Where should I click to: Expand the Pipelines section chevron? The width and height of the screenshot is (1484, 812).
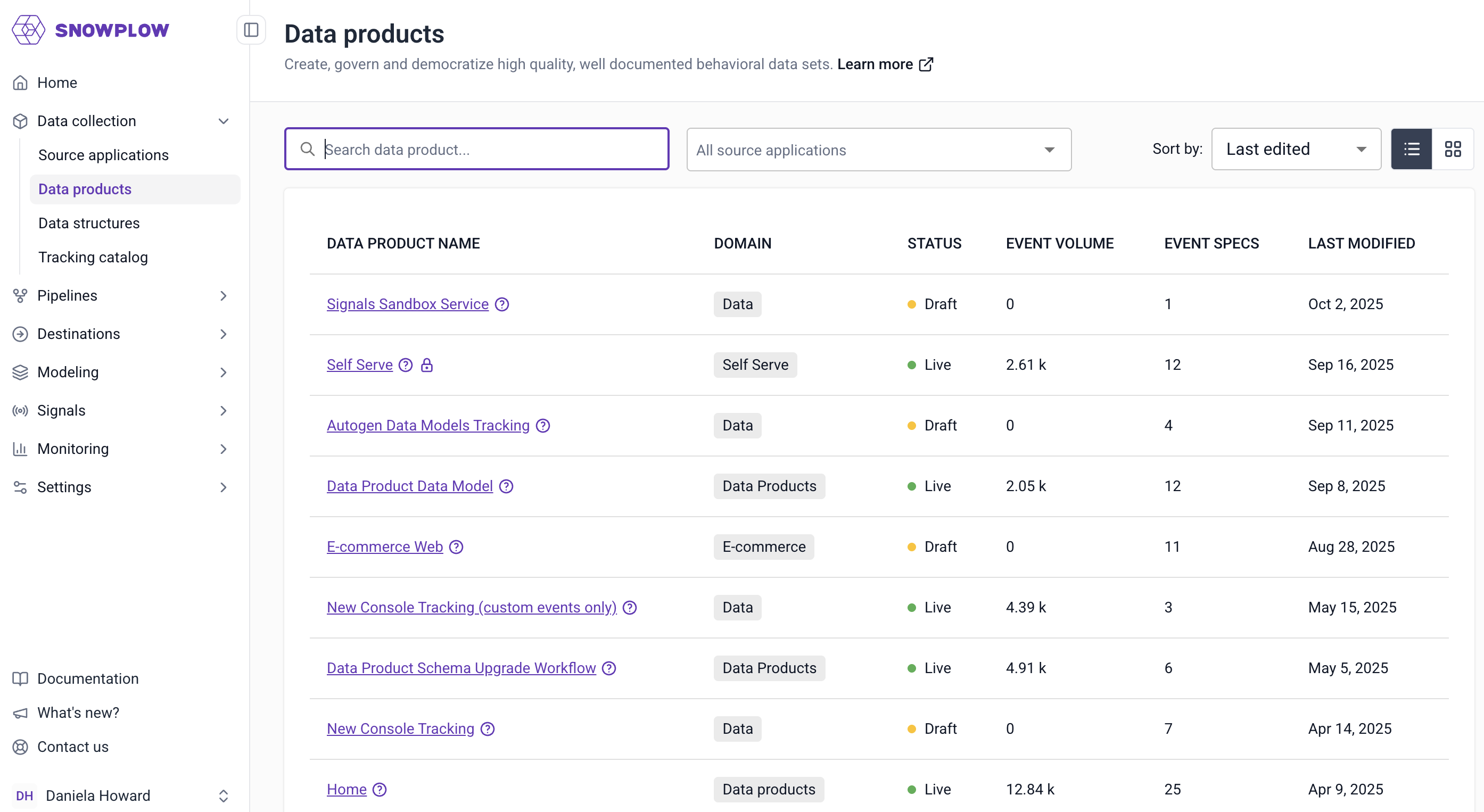coord(224,295)
